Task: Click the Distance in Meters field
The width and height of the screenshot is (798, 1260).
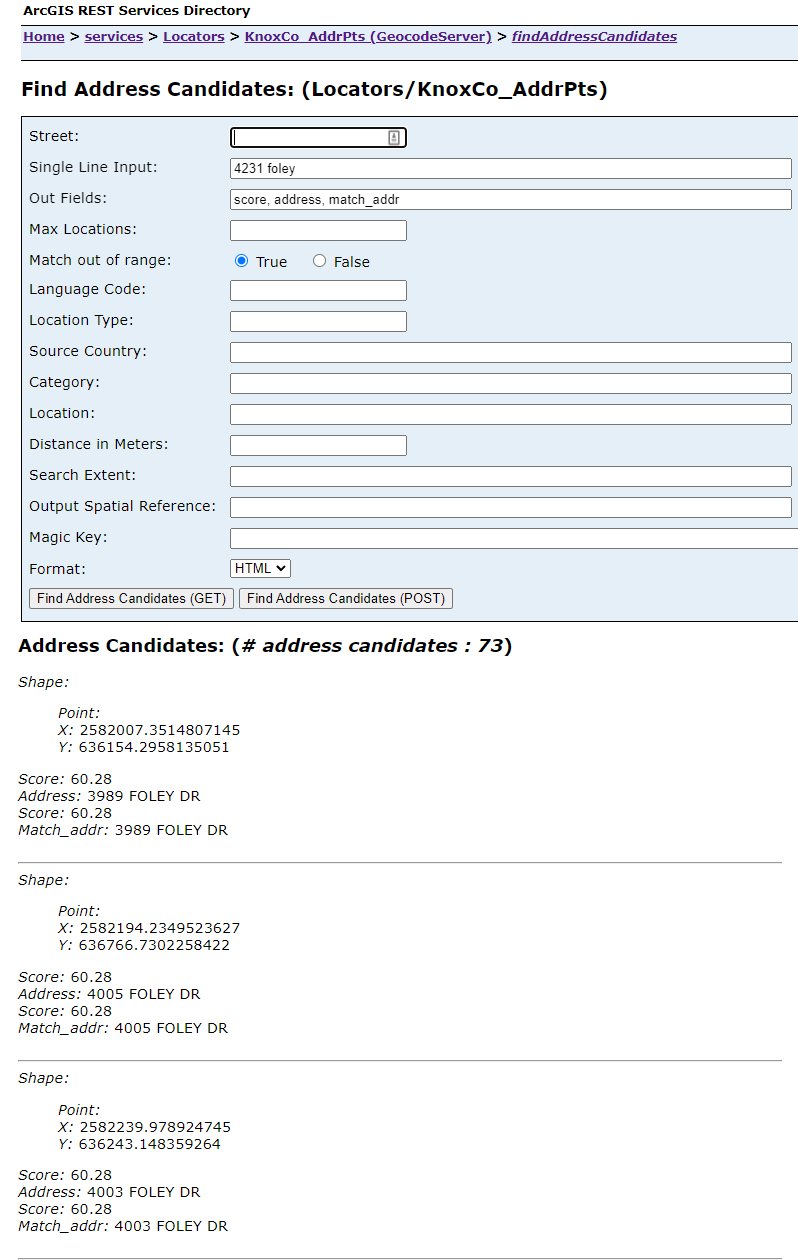Action: [318, 446]
